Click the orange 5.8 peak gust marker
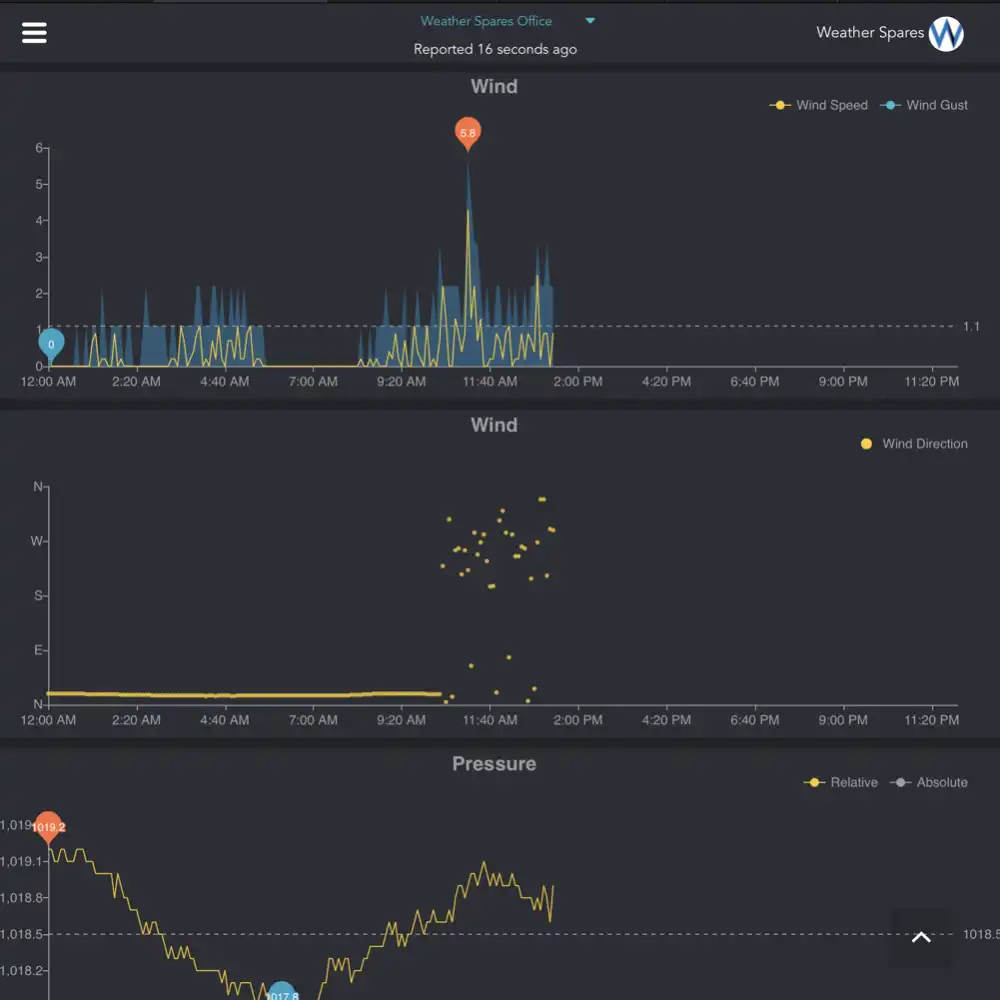The height and width of the screenshot is (1000, 1000). [467, 133]
